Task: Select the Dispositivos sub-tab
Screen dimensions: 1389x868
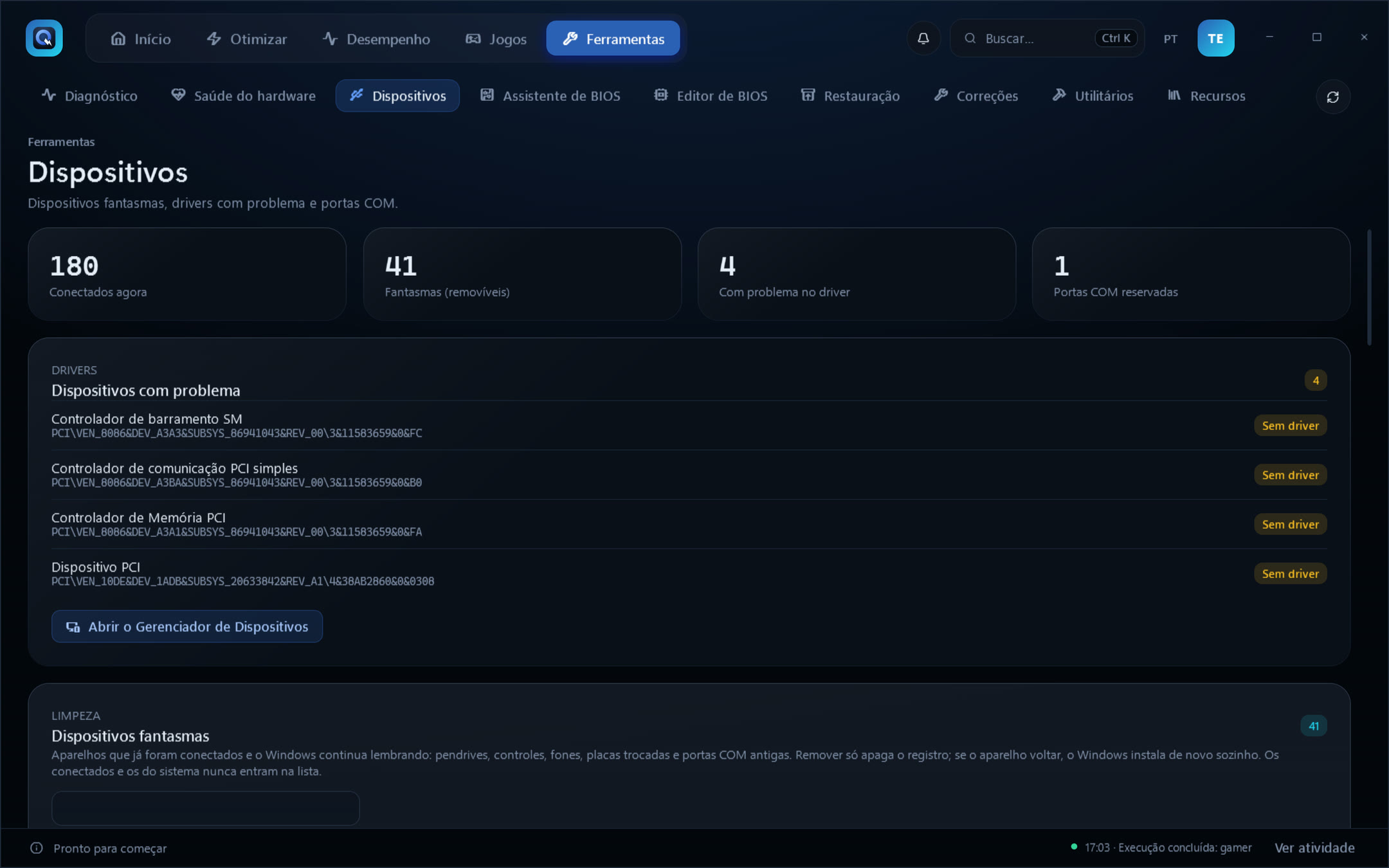Action: 397,96
